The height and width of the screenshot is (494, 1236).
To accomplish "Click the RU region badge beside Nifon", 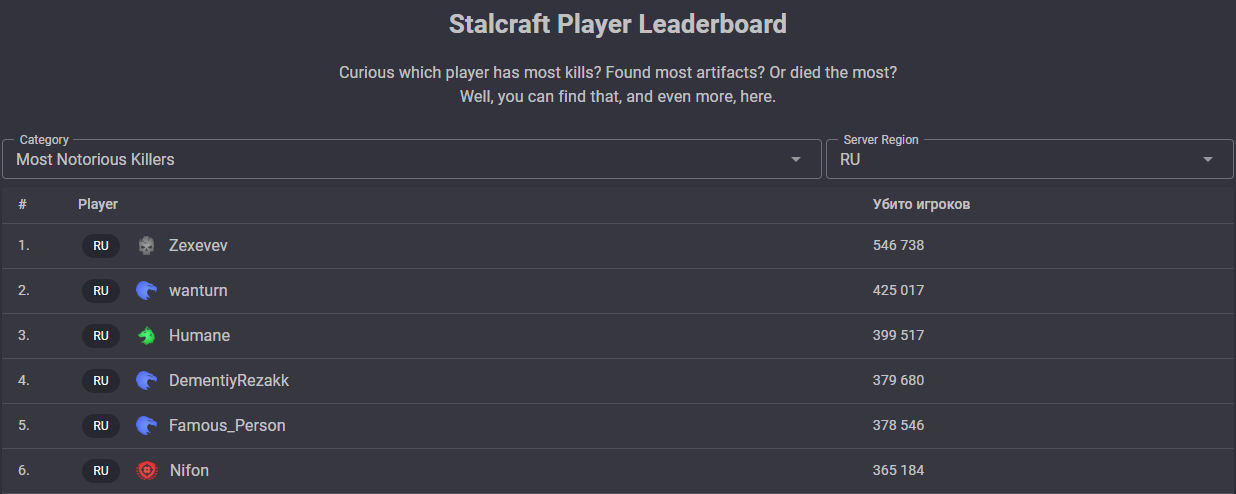I will [101, 470].
